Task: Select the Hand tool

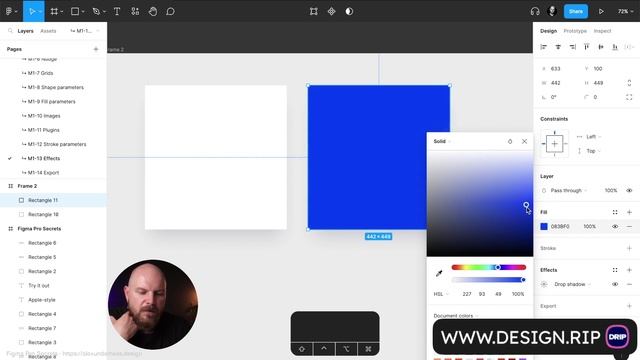Action: click(x=153, y=11)
